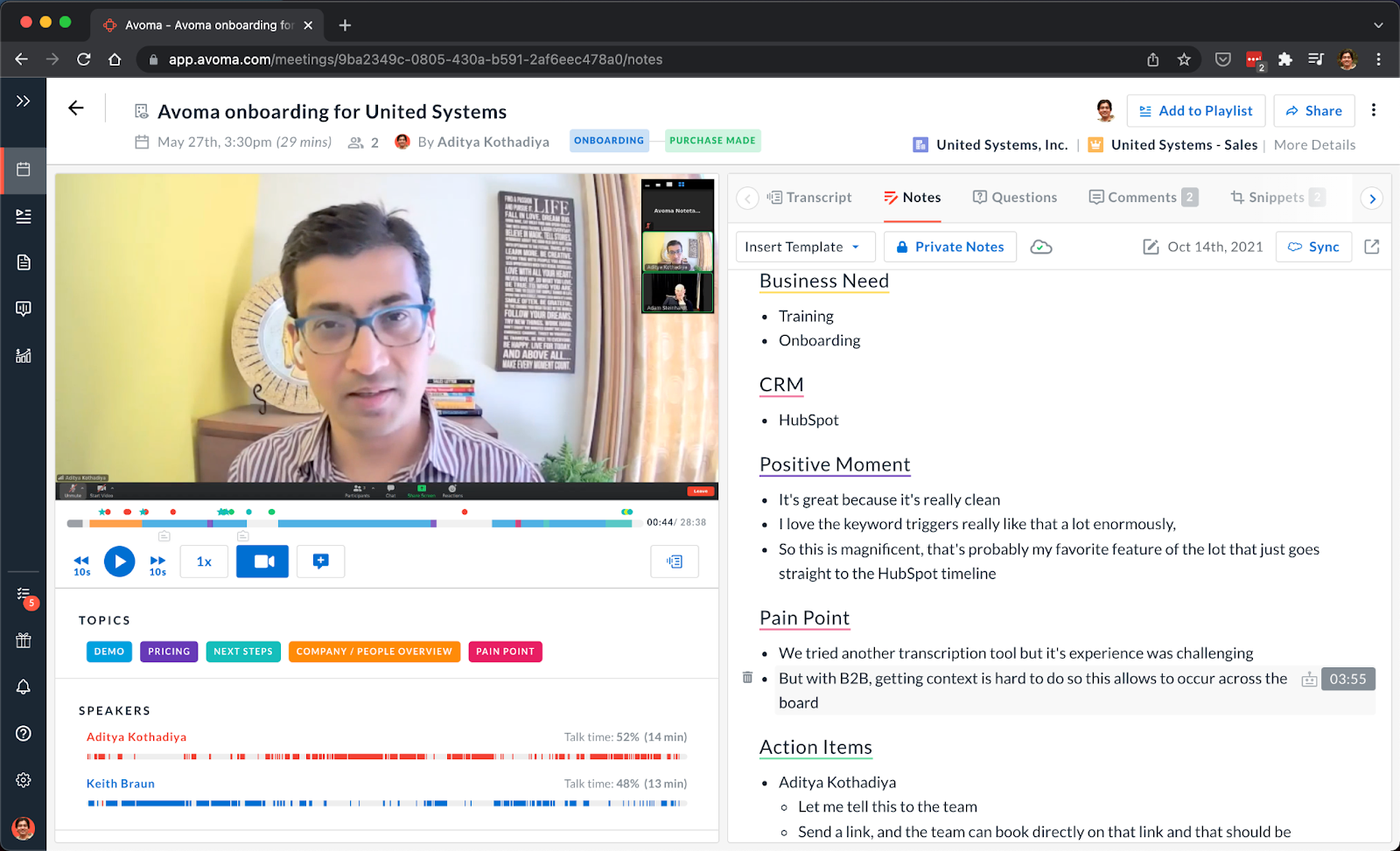Click the bot icon beside 03:55

click(1309, 680)
